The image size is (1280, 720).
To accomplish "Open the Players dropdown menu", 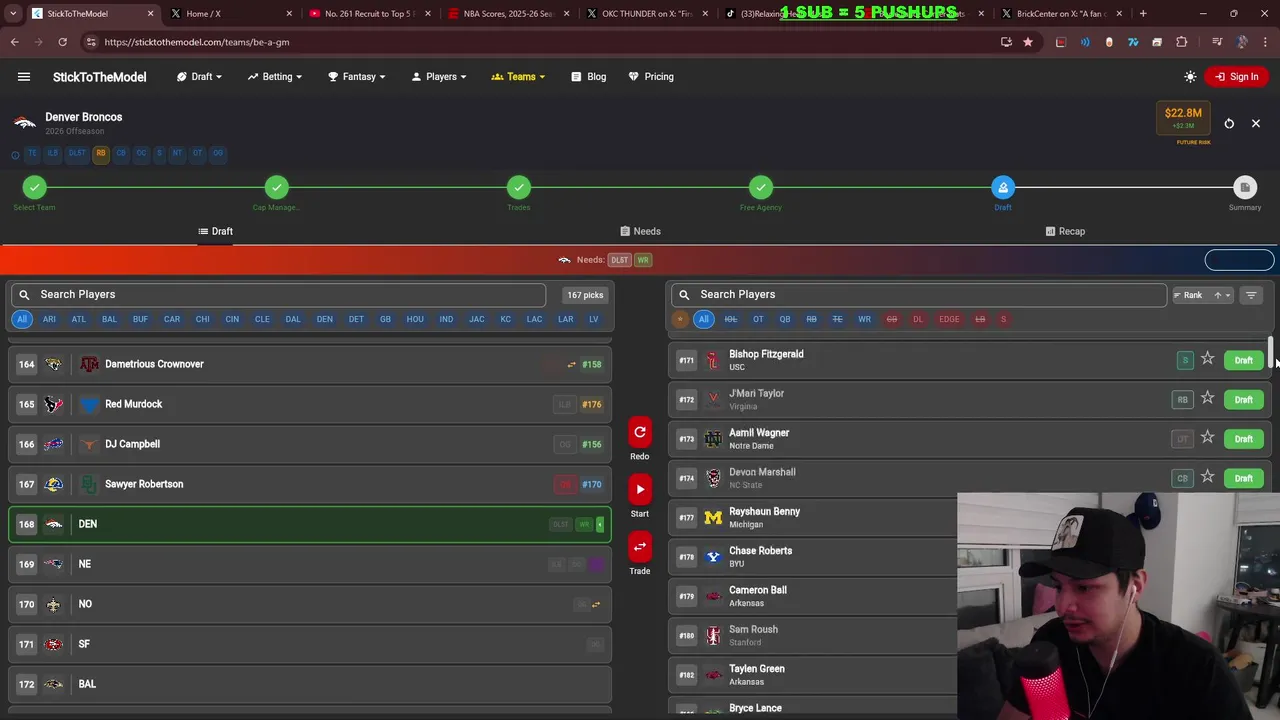I will [439, 77].
